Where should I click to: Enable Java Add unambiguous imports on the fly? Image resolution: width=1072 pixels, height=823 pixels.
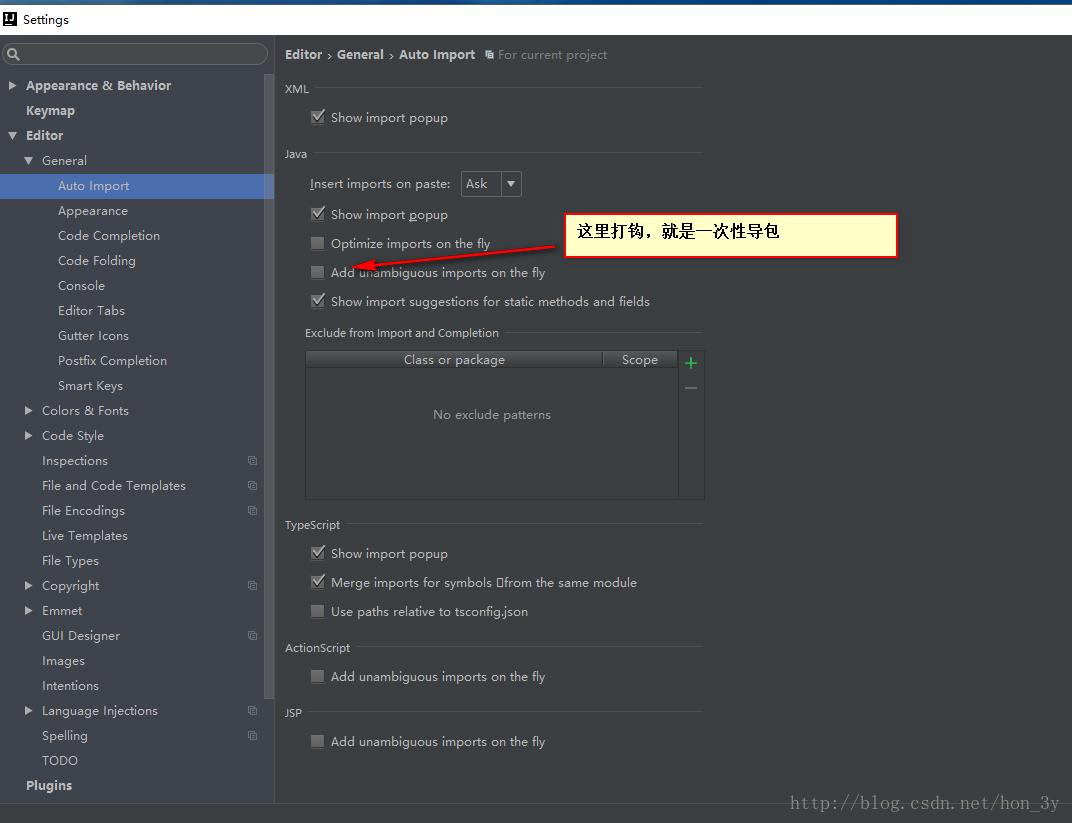317,272
